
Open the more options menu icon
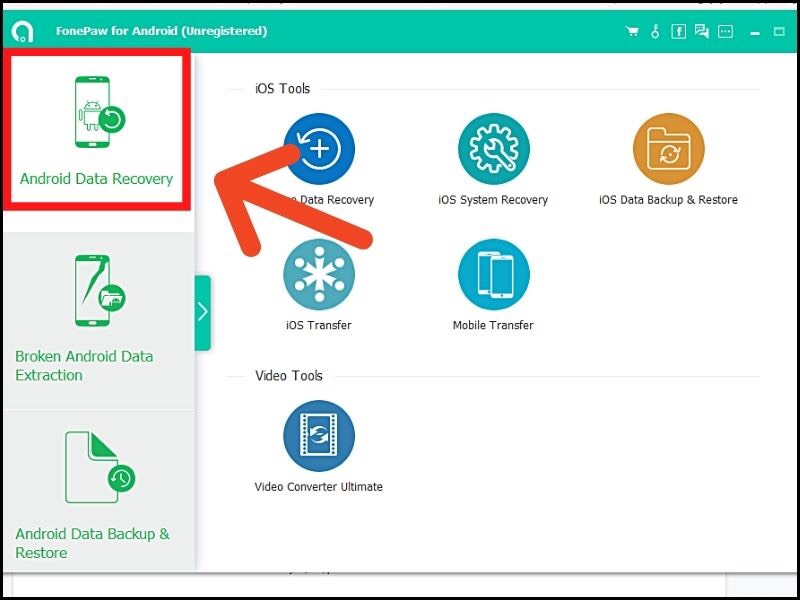tap(726, 32)
